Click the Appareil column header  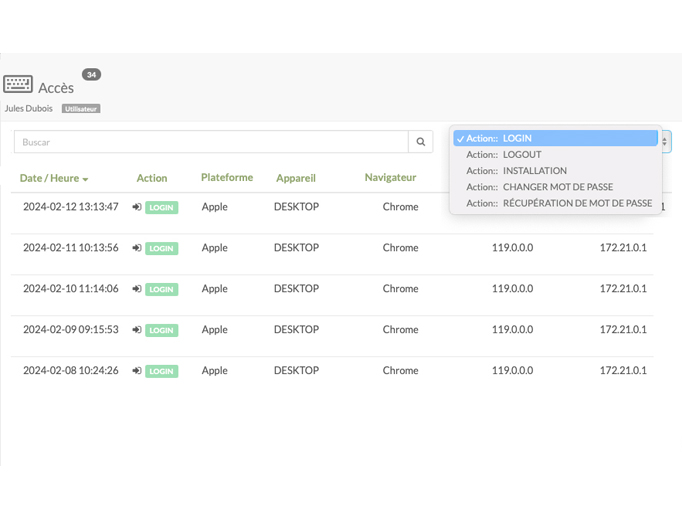296,178
